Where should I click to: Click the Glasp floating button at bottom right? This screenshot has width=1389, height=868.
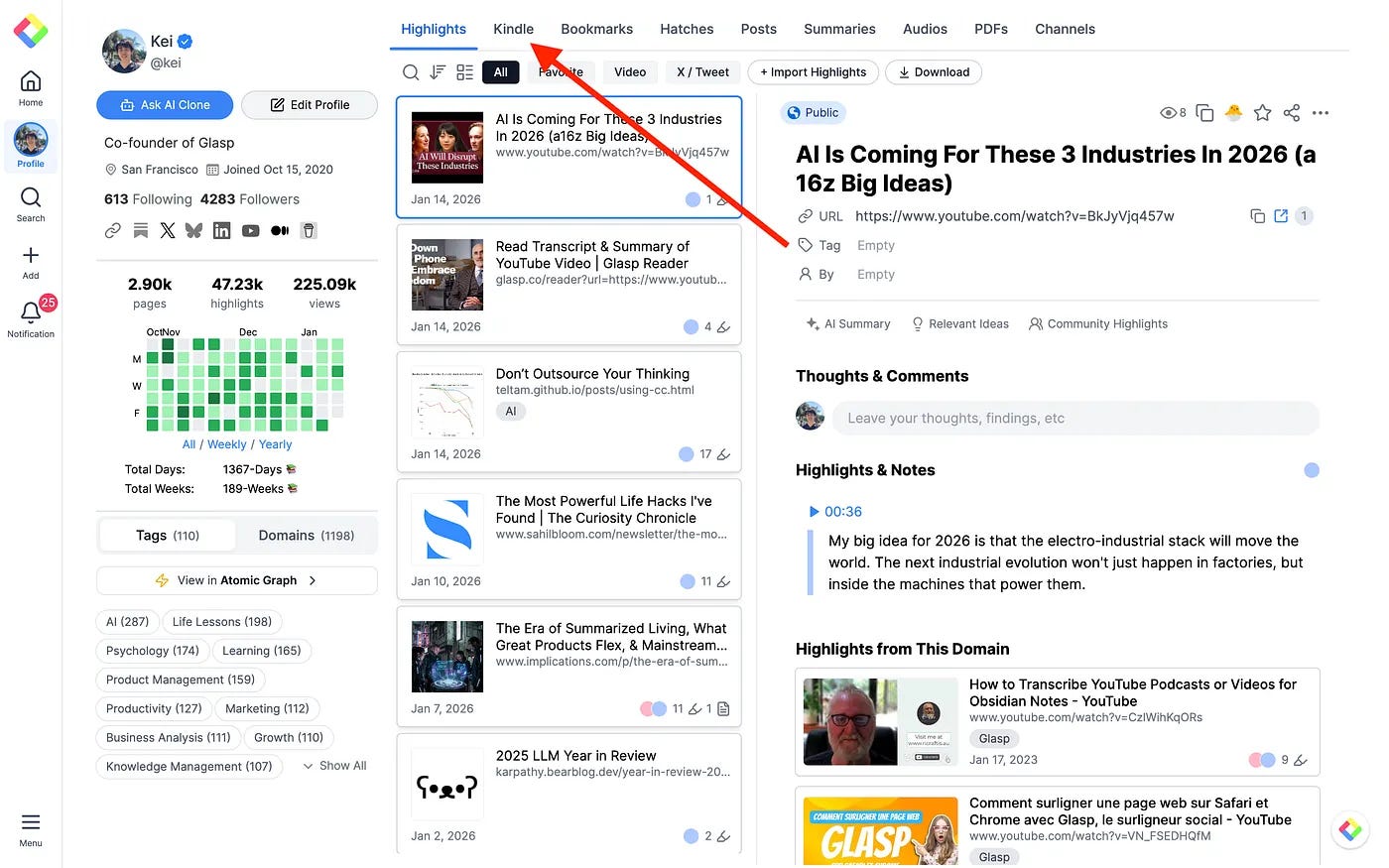pyautogui.click(x=1350, y=830)
